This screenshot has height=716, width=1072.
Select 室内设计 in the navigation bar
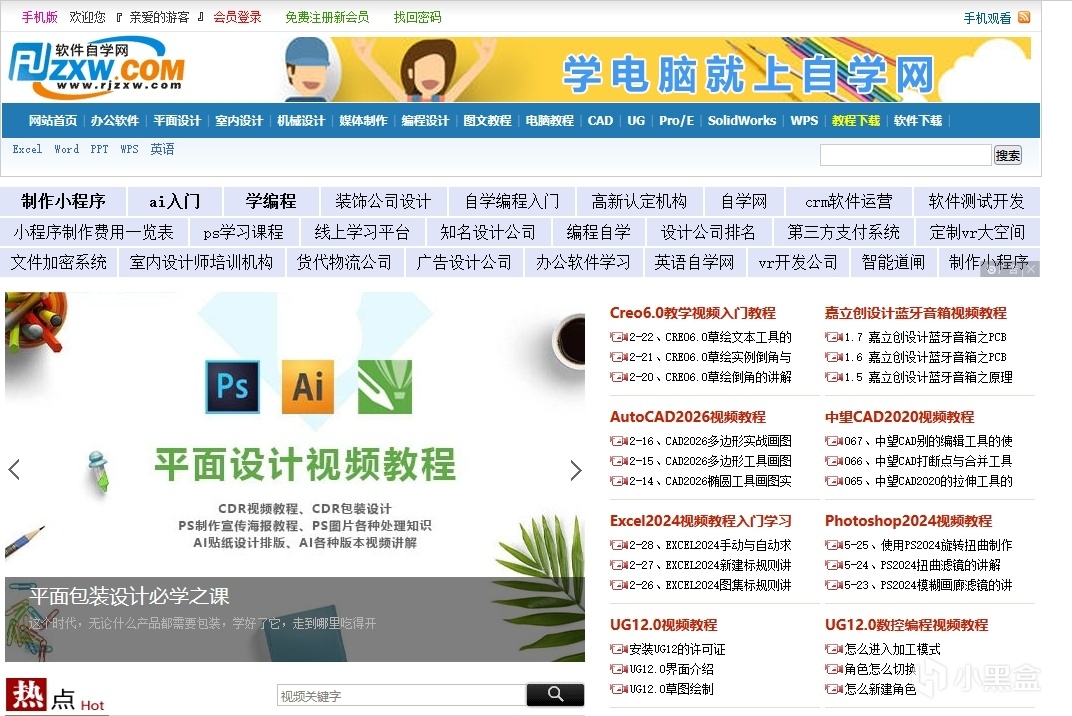point(239,120)
